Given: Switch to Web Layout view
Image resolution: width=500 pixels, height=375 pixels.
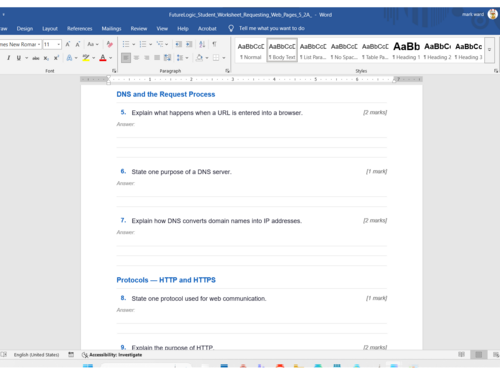Looking at the screenshot, I should 496,355.
